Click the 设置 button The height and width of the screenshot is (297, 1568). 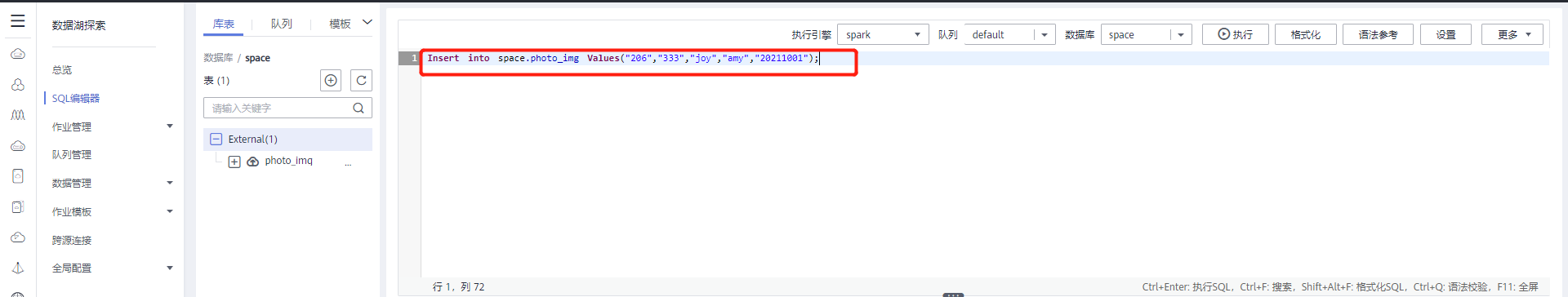point(1446,34)
